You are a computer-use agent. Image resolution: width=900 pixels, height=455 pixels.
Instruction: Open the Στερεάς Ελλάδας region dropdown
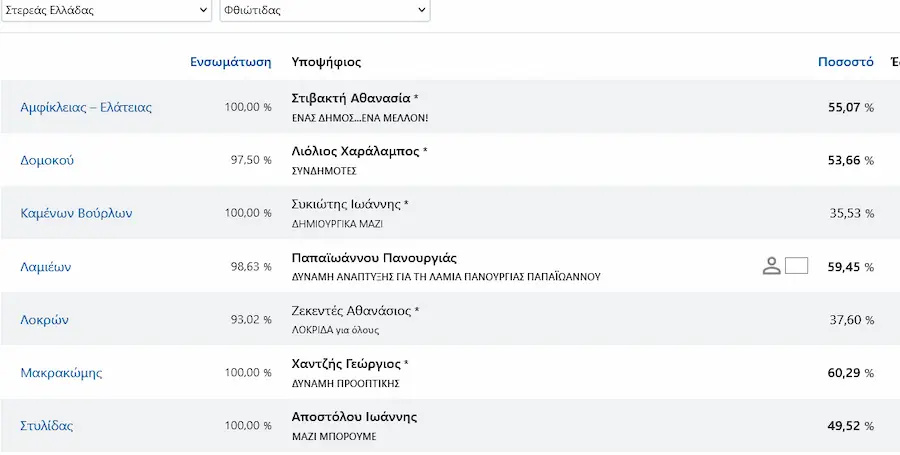click(x=106, y=10)
